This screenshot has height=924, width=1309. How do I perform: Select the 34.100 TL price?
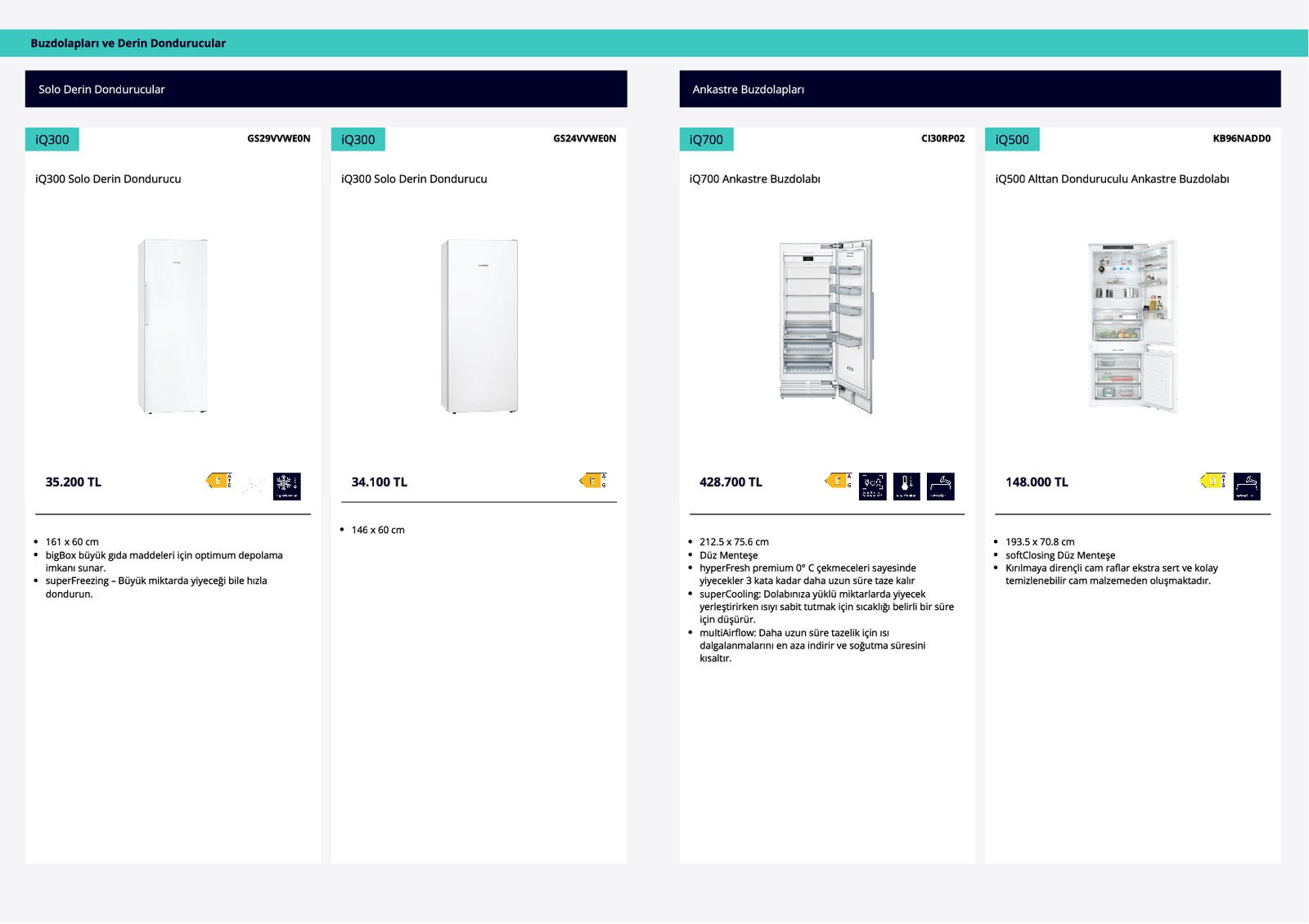(380, 482)
